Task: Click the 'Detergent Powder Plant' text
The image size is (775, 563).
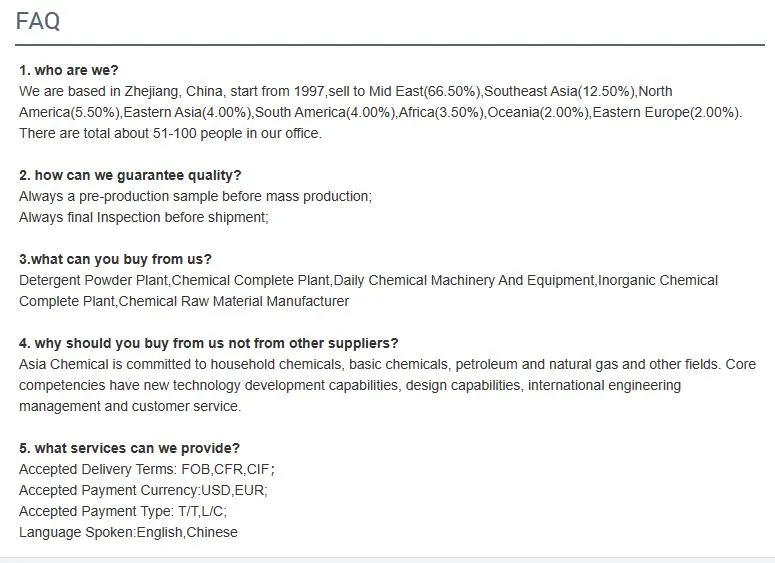Action: point(93,280)
